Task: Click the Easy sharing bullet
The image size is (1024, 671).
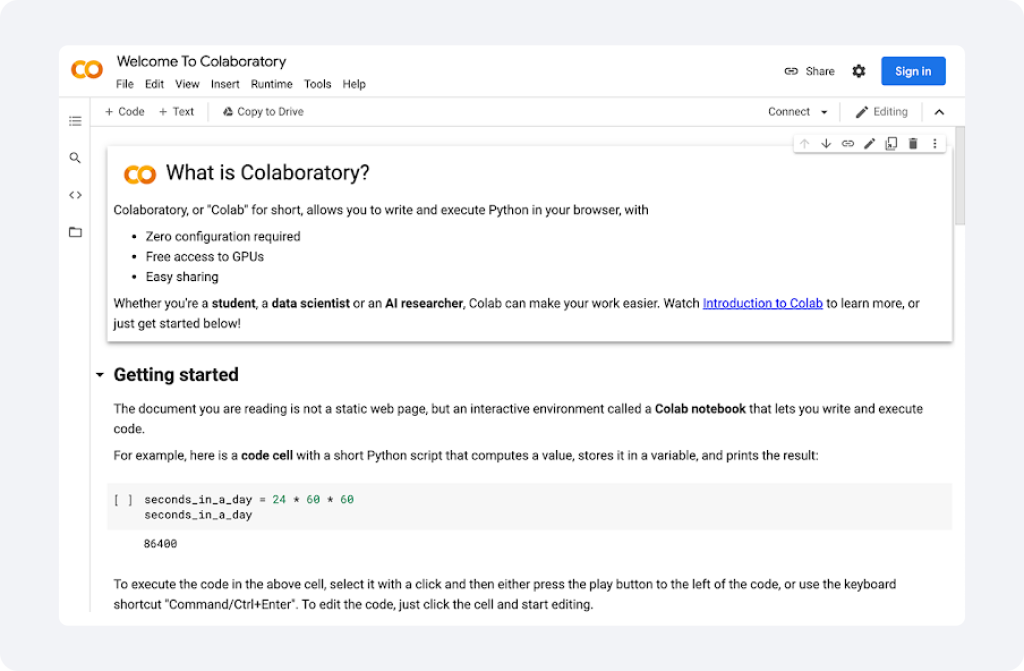Action: 182,277
